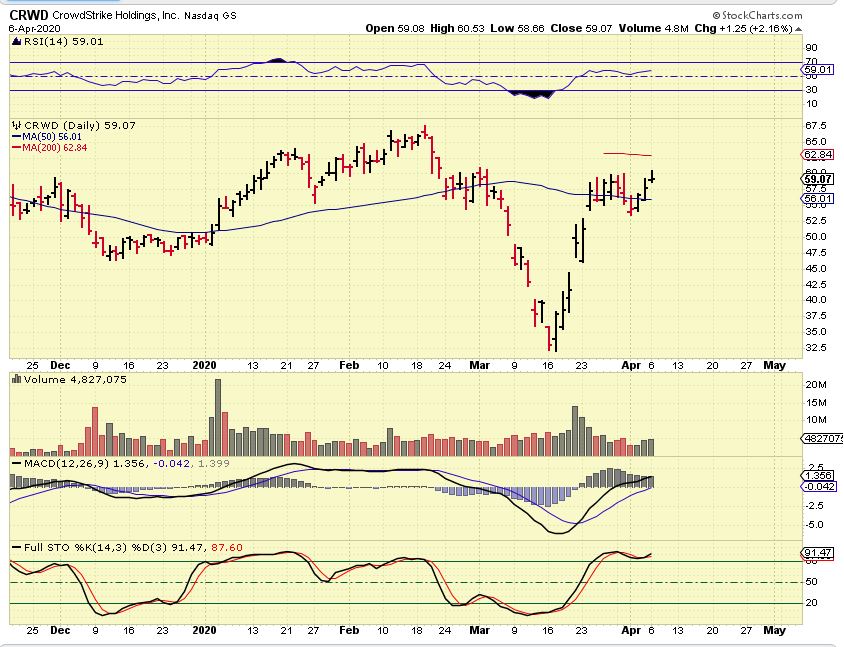This screenshot has width=844, height=647.
Task: Click the May label on stochastic panel date axis
Action: click(775, 630)
